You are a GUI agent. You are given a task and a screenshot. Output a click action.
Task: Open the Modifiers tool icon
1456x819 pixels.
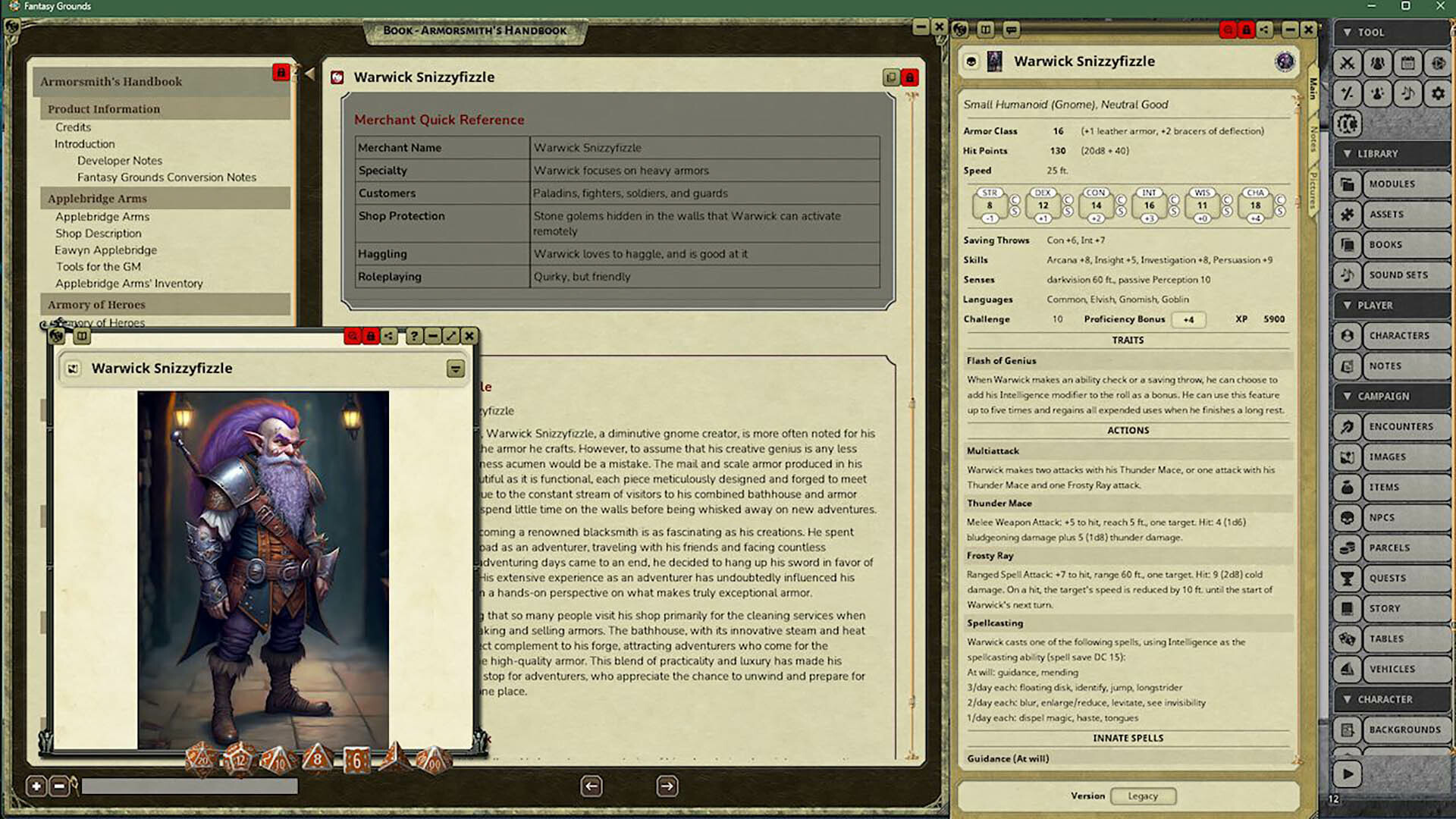pos(1348,93)
